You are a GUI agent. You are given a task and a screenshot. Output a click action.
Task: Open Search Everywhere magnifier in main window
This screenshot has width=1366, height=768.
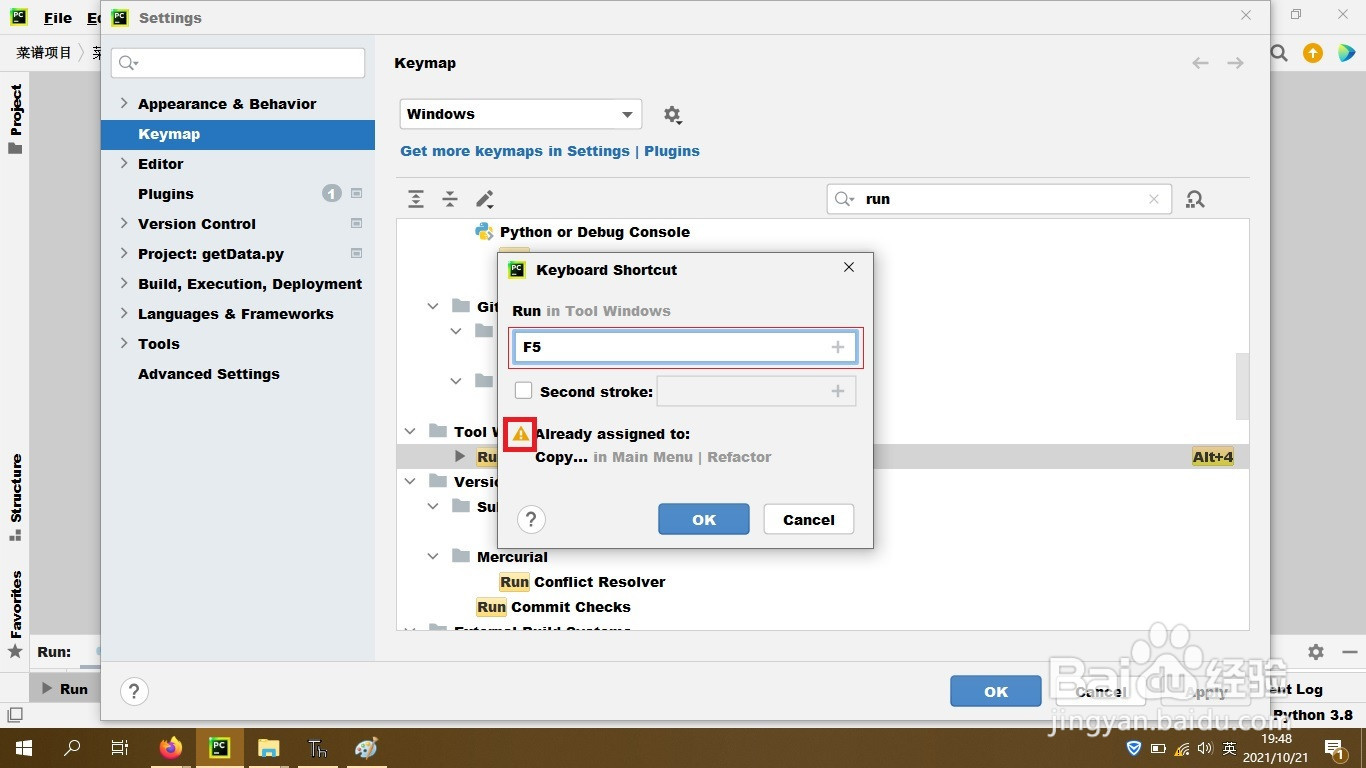(1279, 53)
